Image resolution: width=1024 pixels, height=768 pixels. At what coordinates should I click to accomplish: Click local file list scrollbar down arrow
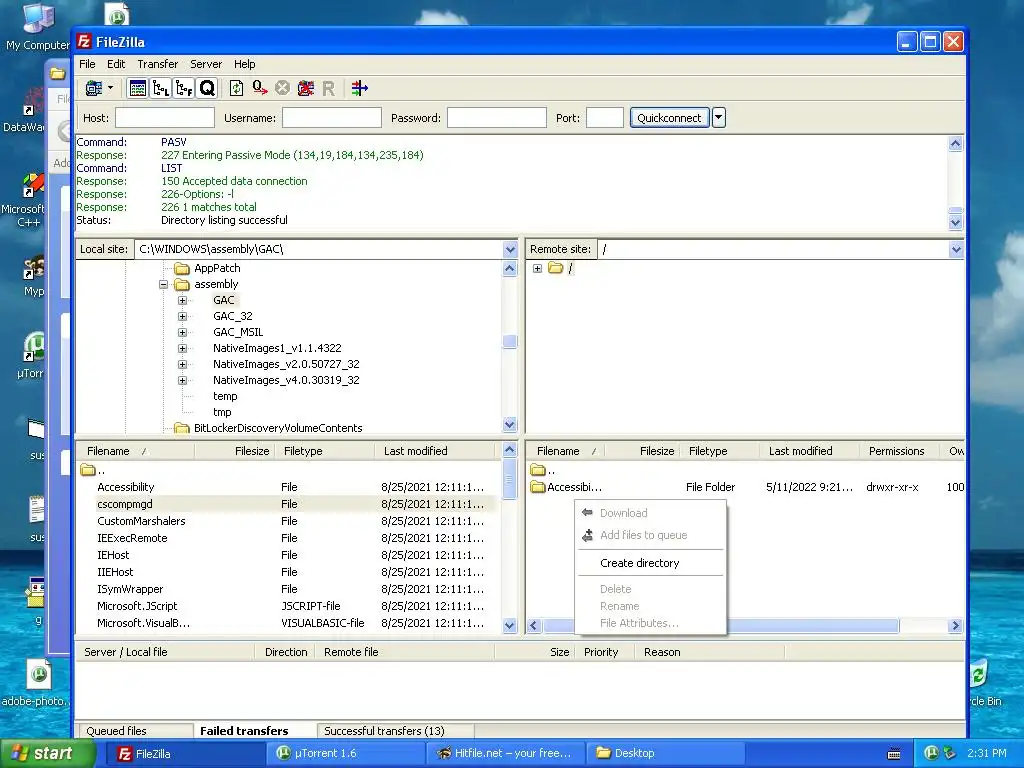tap(510, 626)
